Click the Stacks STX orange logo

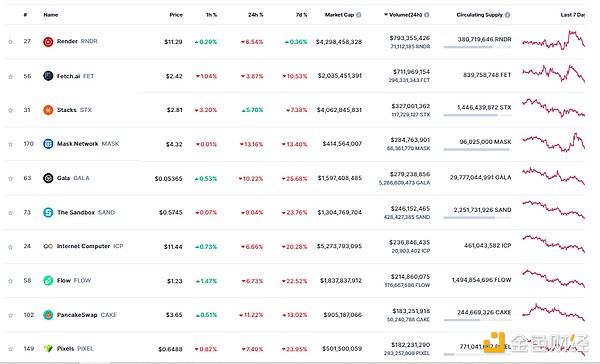48,110
